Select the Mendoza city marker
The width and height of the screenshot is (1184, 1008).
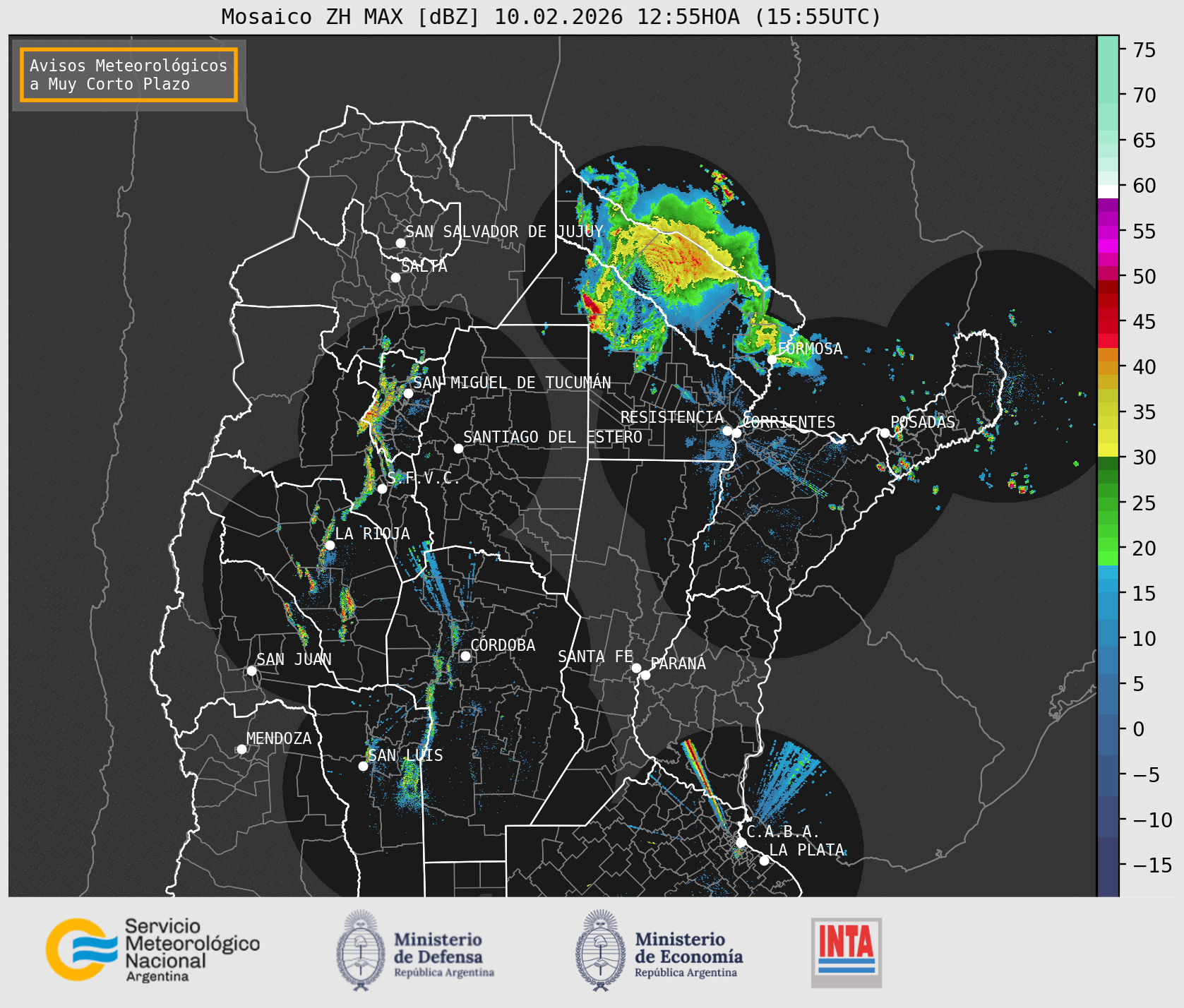(x=241, y=749)
